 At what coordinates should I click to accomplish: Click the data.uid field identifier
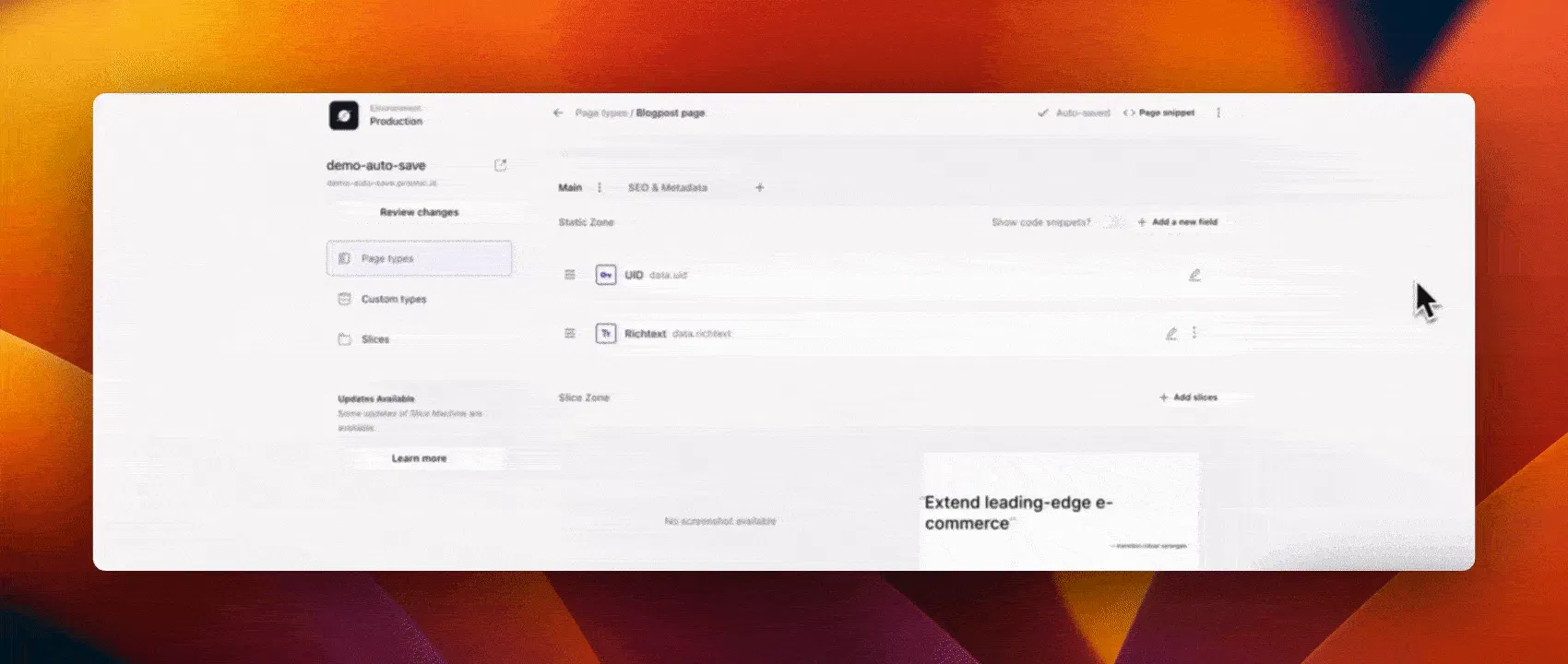(668, 275)
